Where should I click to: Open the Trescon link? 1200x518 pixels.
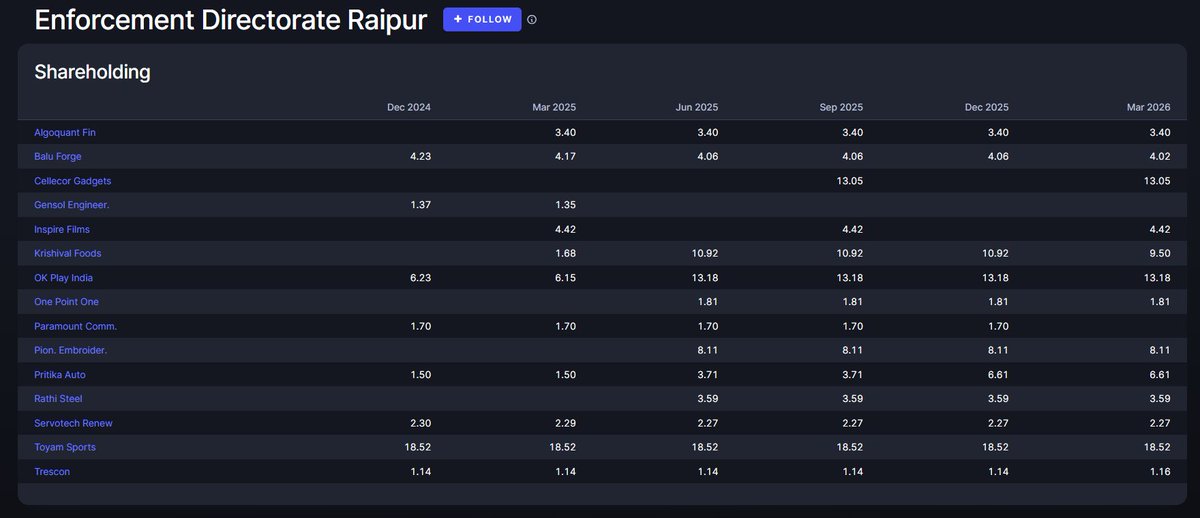(52, 471)
